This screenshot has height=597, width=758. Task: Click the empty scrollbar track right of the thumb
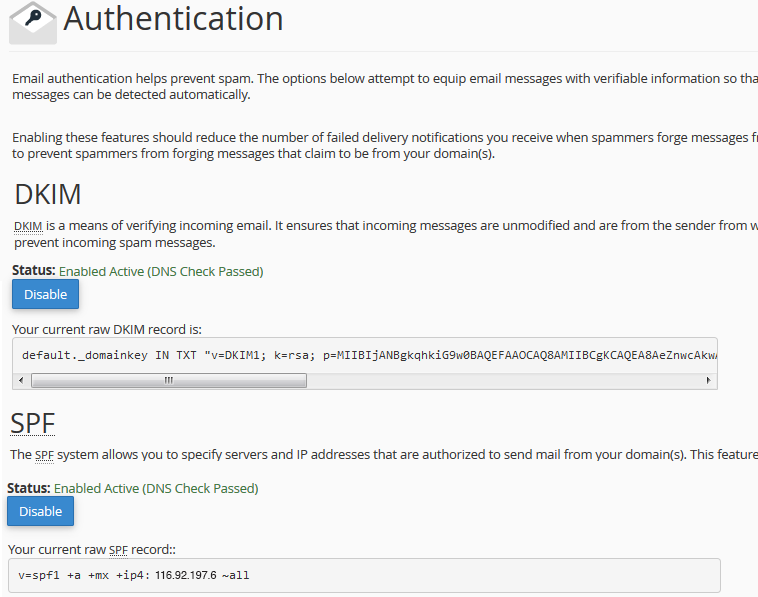pos(500,380)
